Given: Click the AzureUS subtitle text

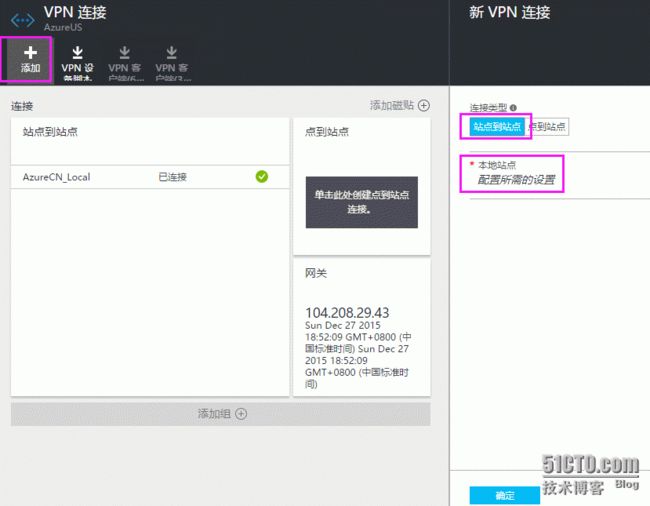Looking at the screenshot, I should click(x=63, y=27).
